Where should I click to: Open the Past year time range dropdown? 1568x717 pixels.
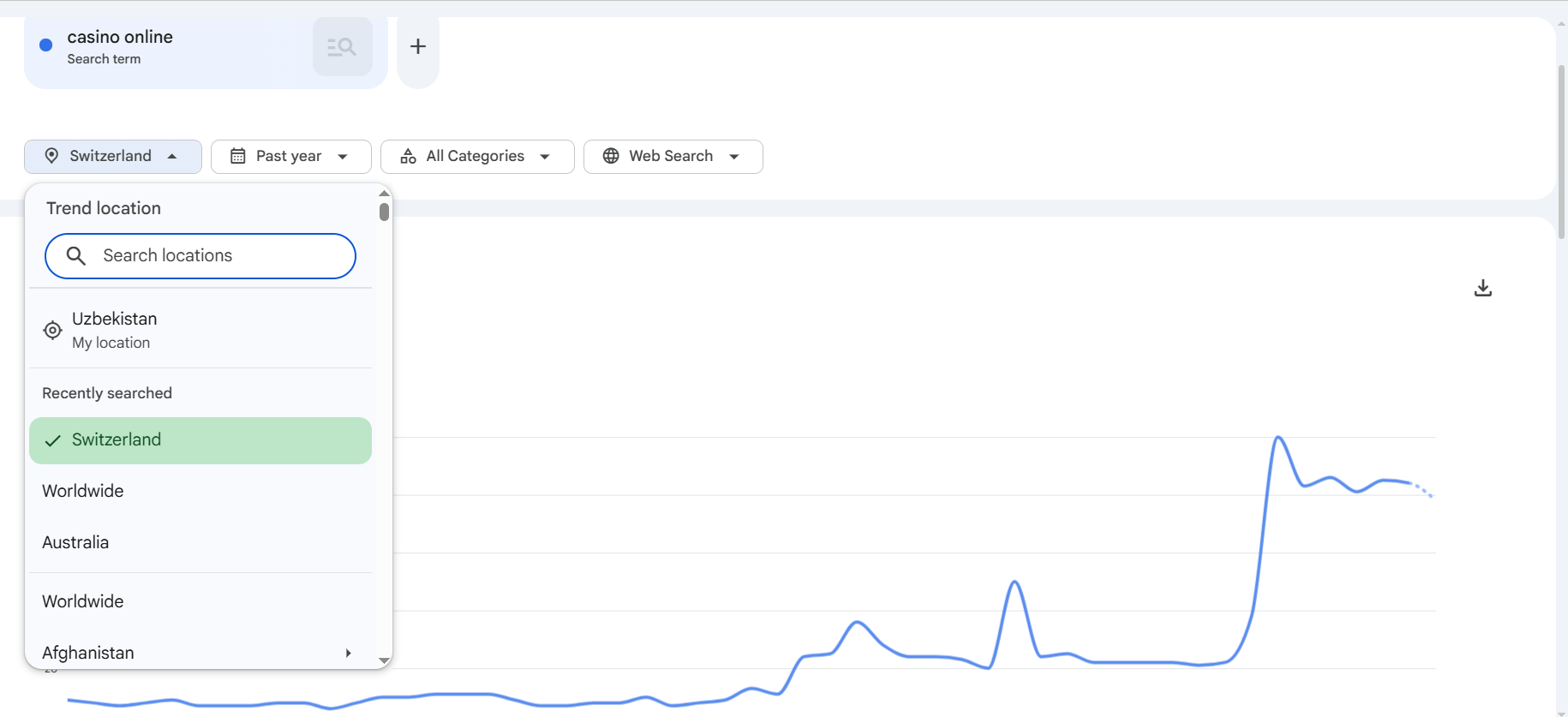[291, 157]
